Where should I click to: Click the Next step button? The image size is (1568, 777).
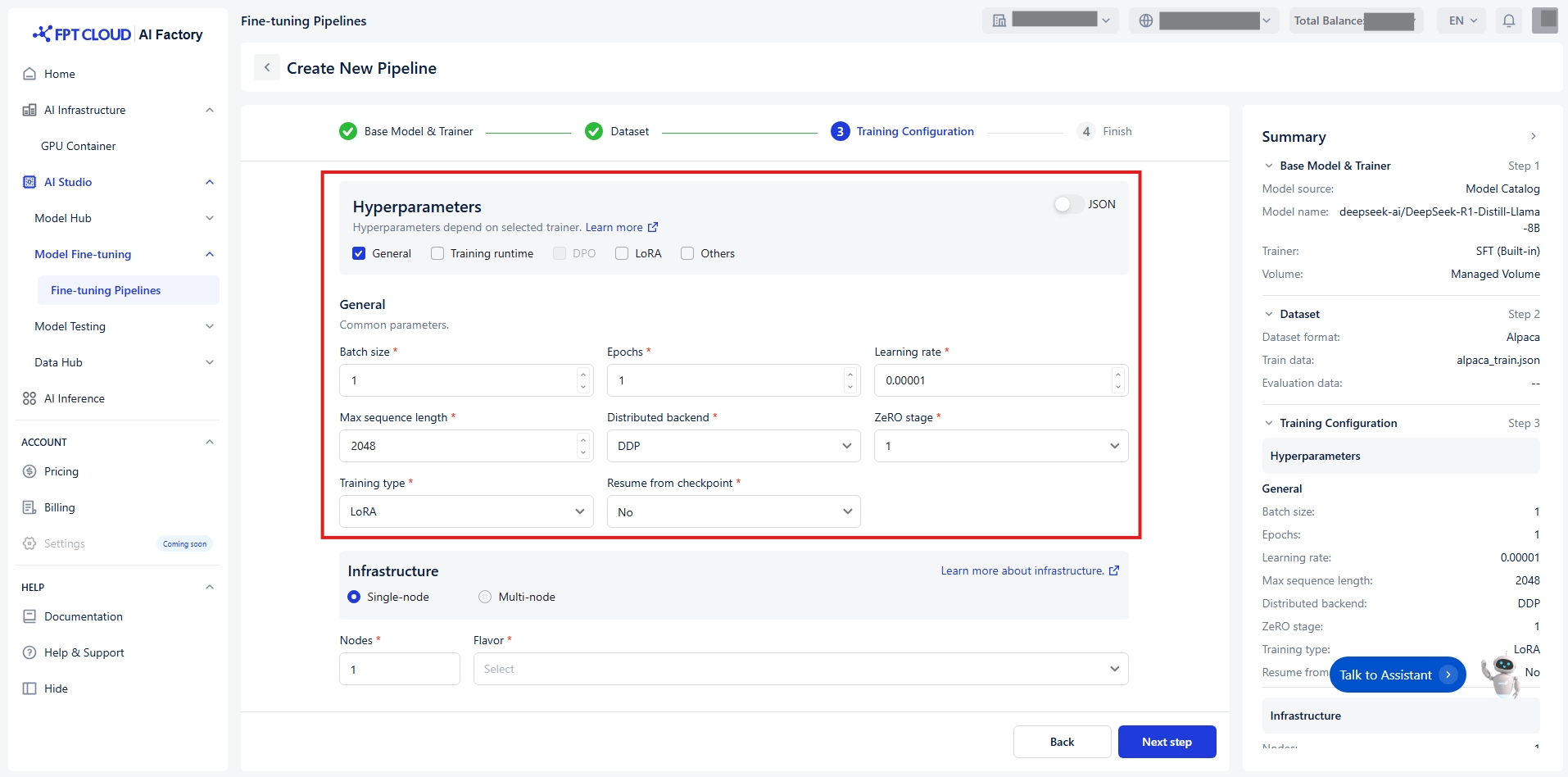coord(1167,742)
